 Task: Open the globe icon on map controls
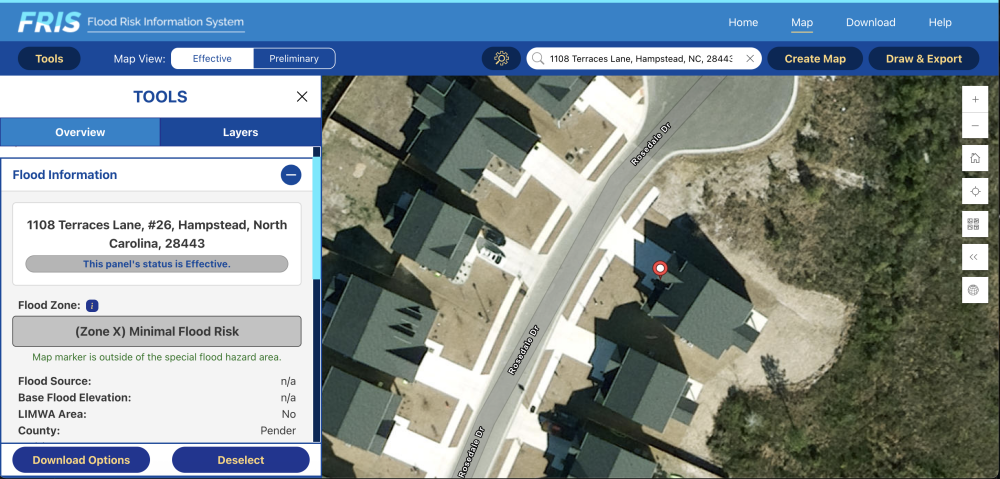tap(975, 290)
